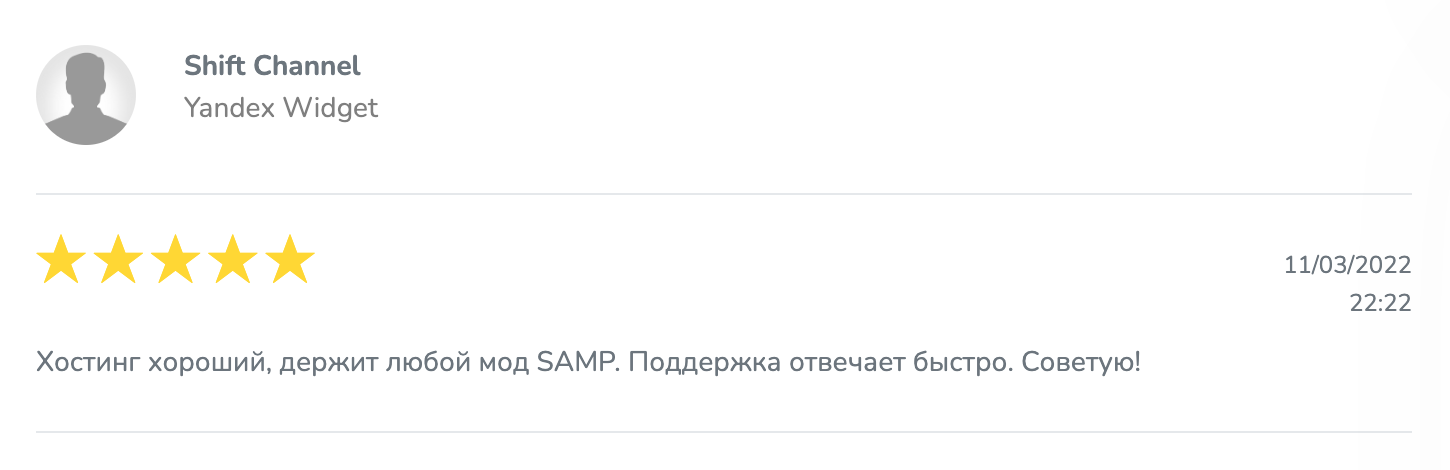Click the review time 22:22
The width and height of the screenshot is (1450, 470).
[x=1380, y=303]
